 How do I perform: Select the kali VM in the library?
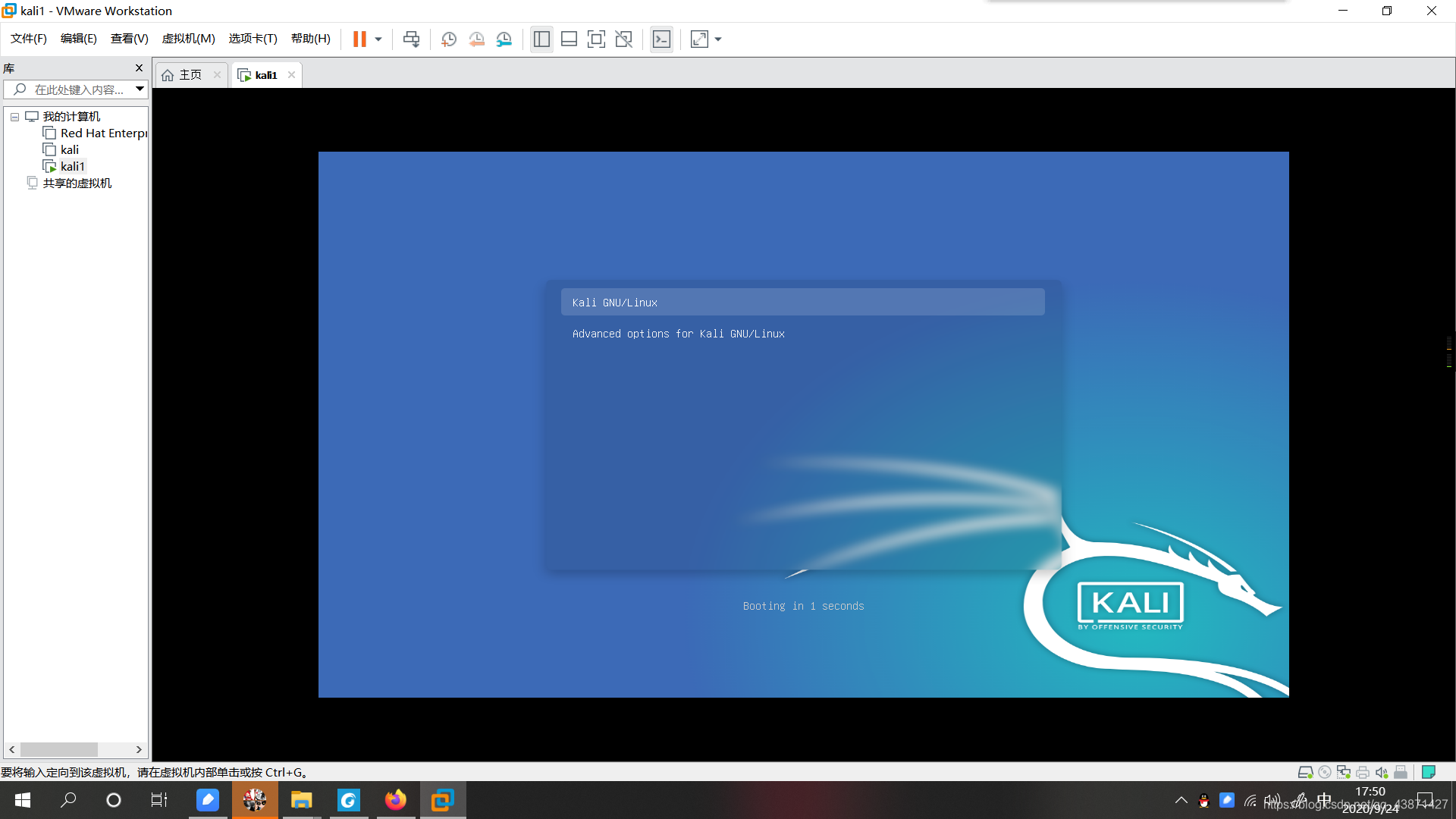click(x=70, y=150)
